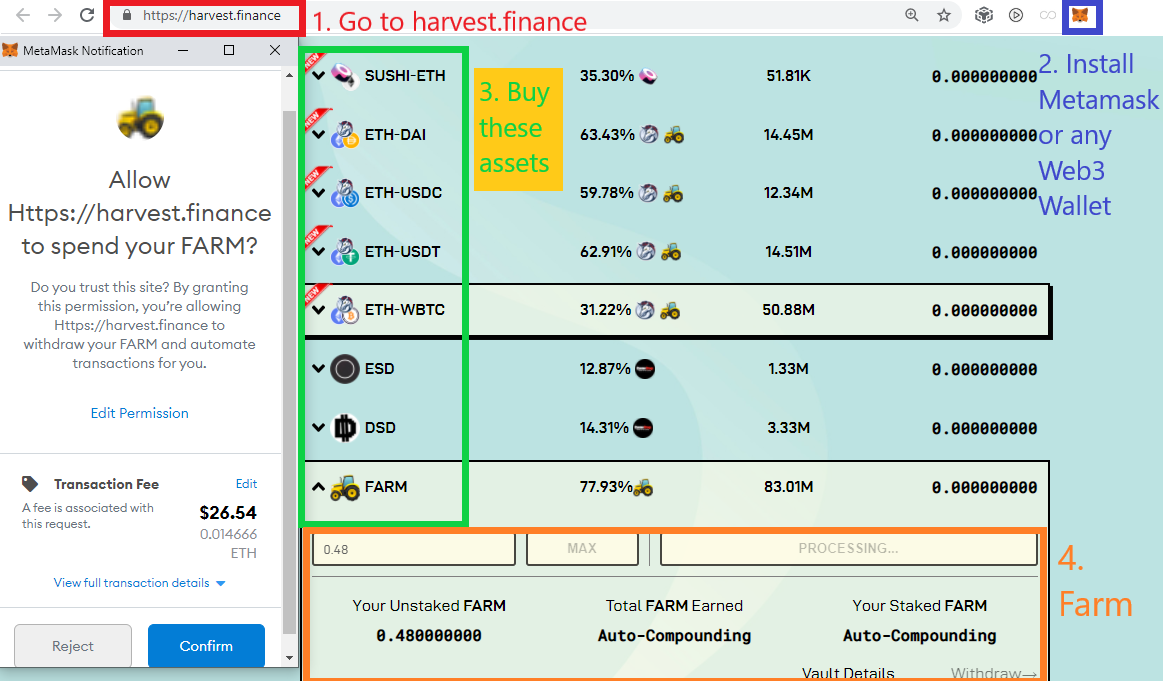Click the Withdraw link in FARM vault

pyautogui.click(x=994, y=673)
